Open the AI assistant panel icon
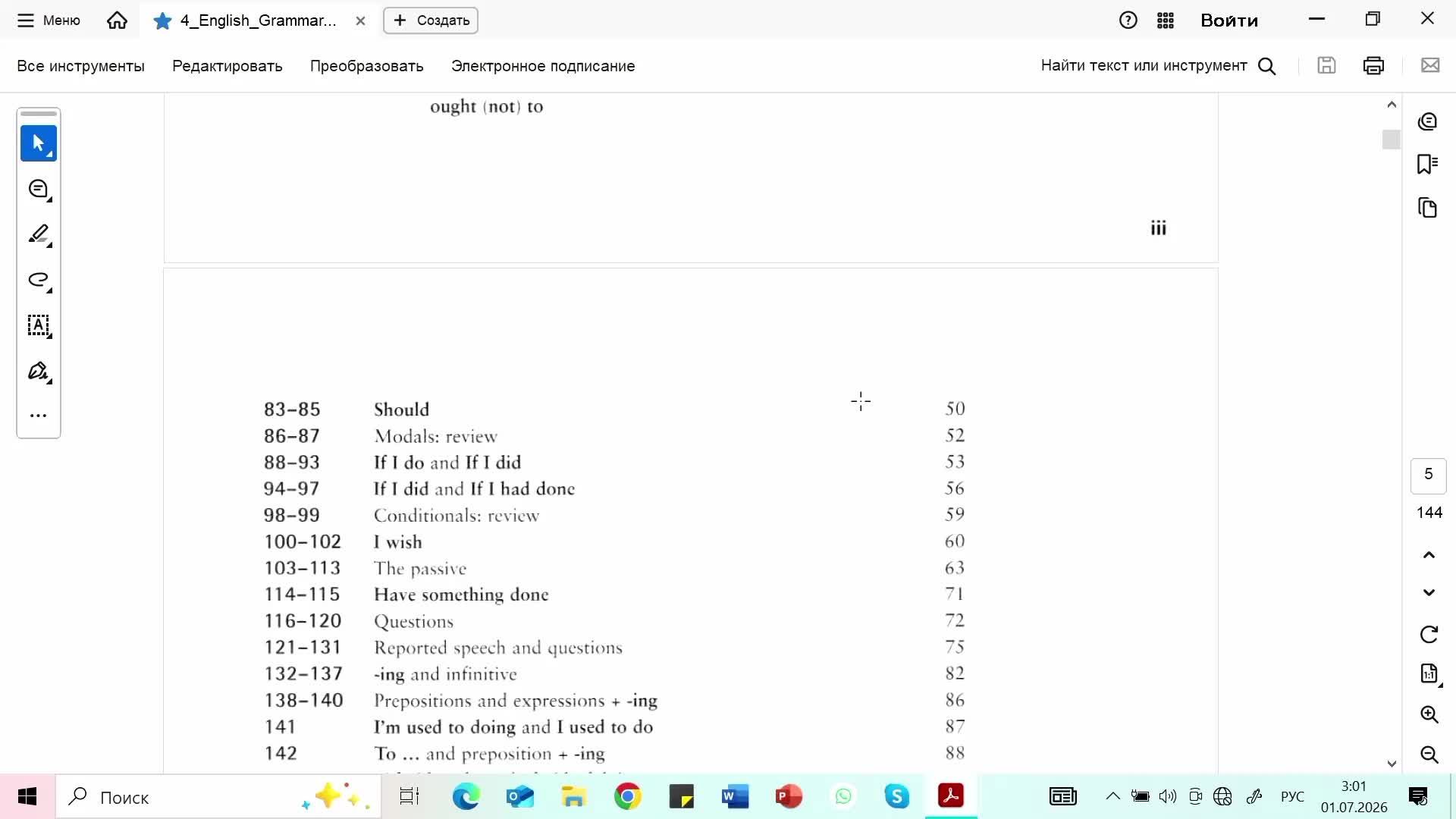The height and width of the screenshot is (819, 1456). pos(1428,121)
